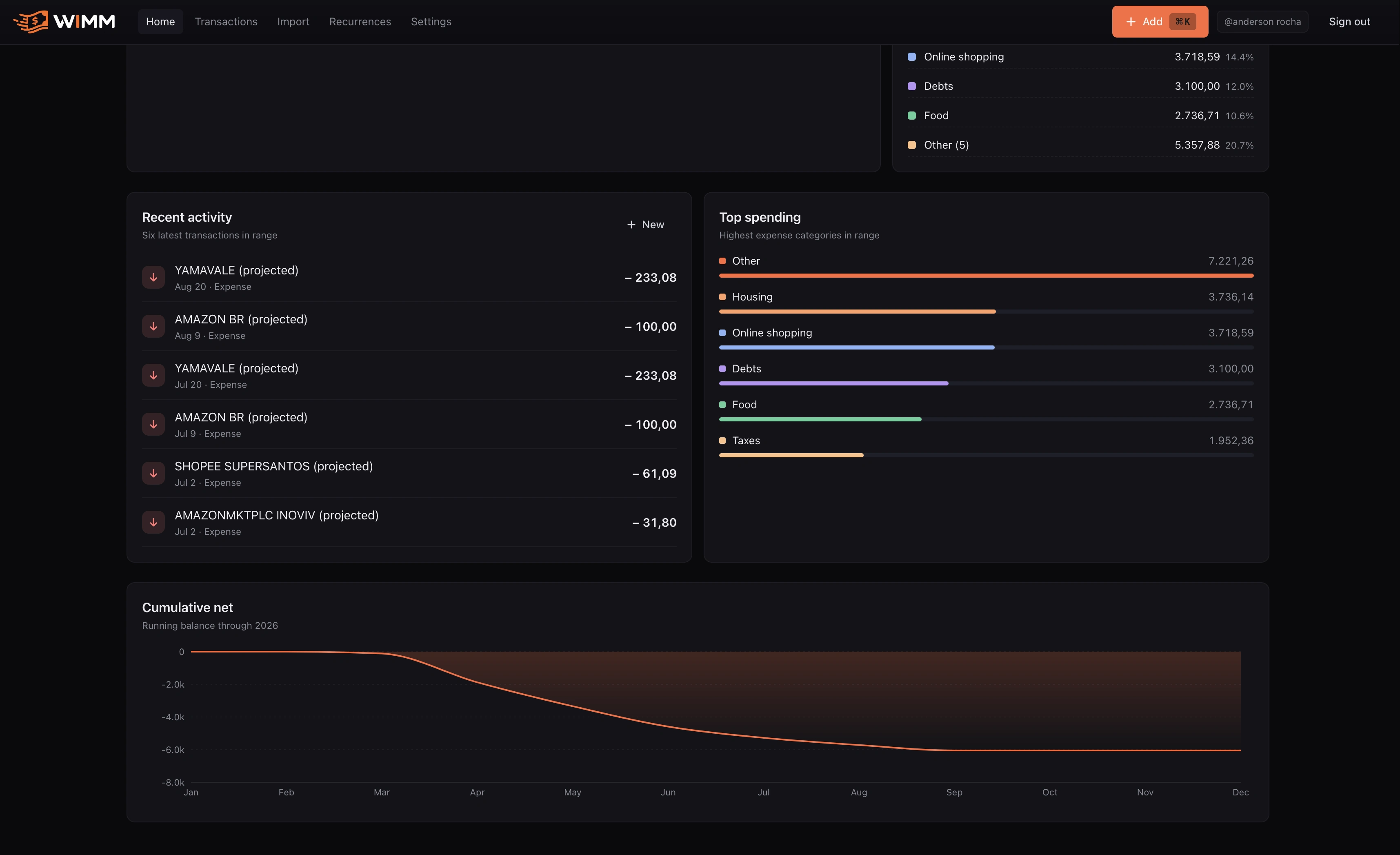Click the plus icon beside New
Screen dimensions: 1400x855
point(631,225)
